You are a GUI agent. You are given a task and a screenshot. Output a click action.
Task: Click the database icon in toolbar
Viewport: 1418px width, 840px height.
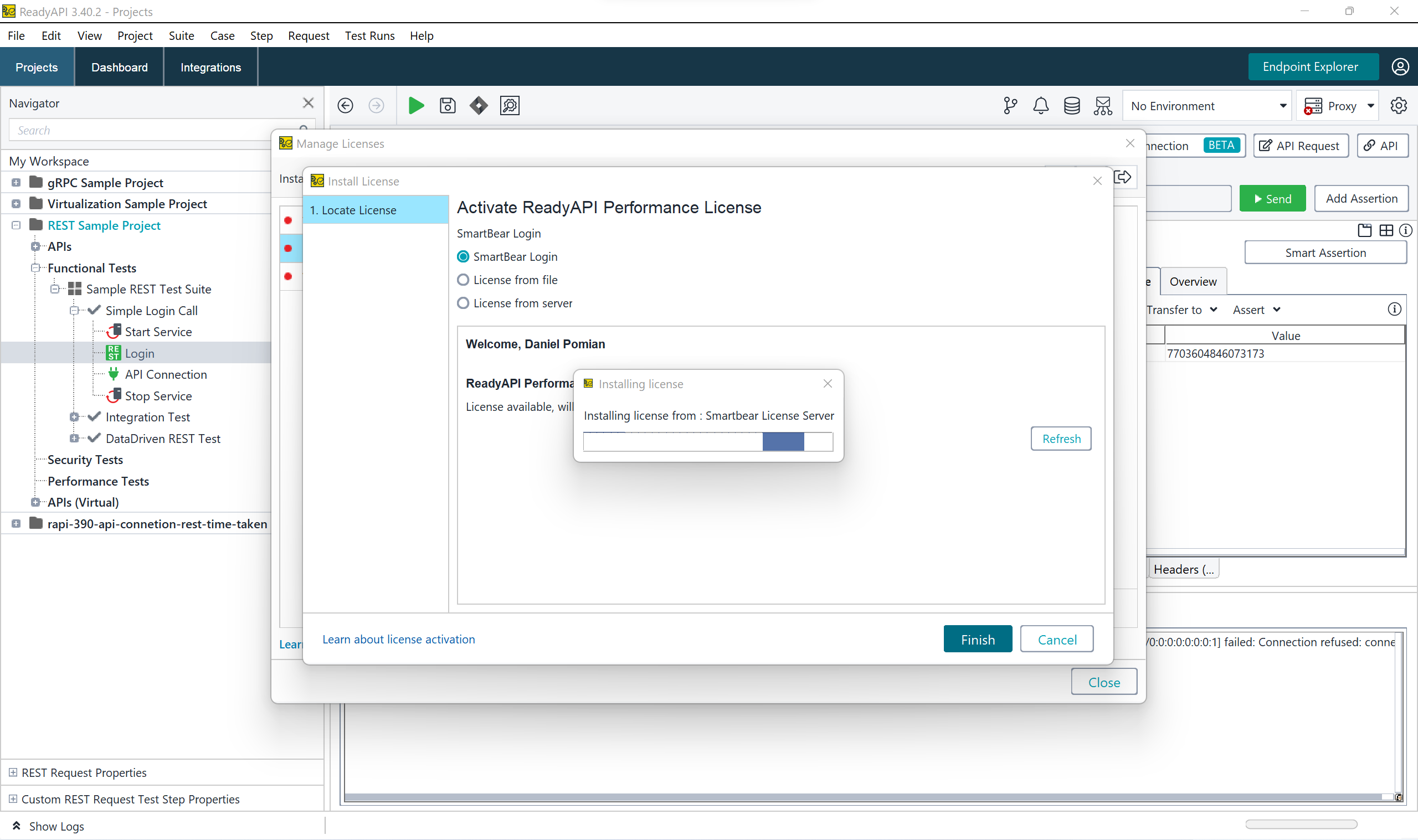tap(1072, 105)
